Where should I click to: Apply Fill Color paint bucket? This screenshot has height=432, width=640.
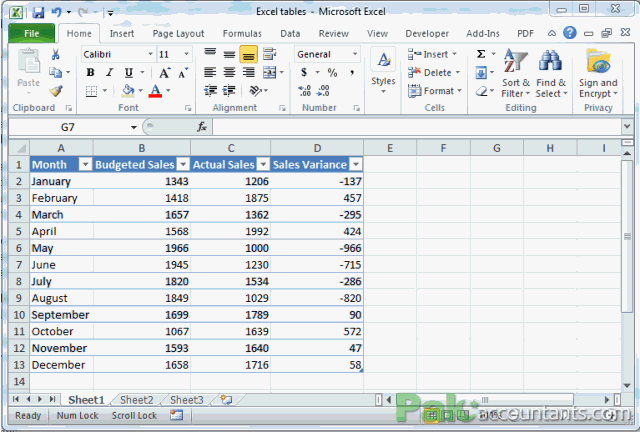tap(128, 91)
